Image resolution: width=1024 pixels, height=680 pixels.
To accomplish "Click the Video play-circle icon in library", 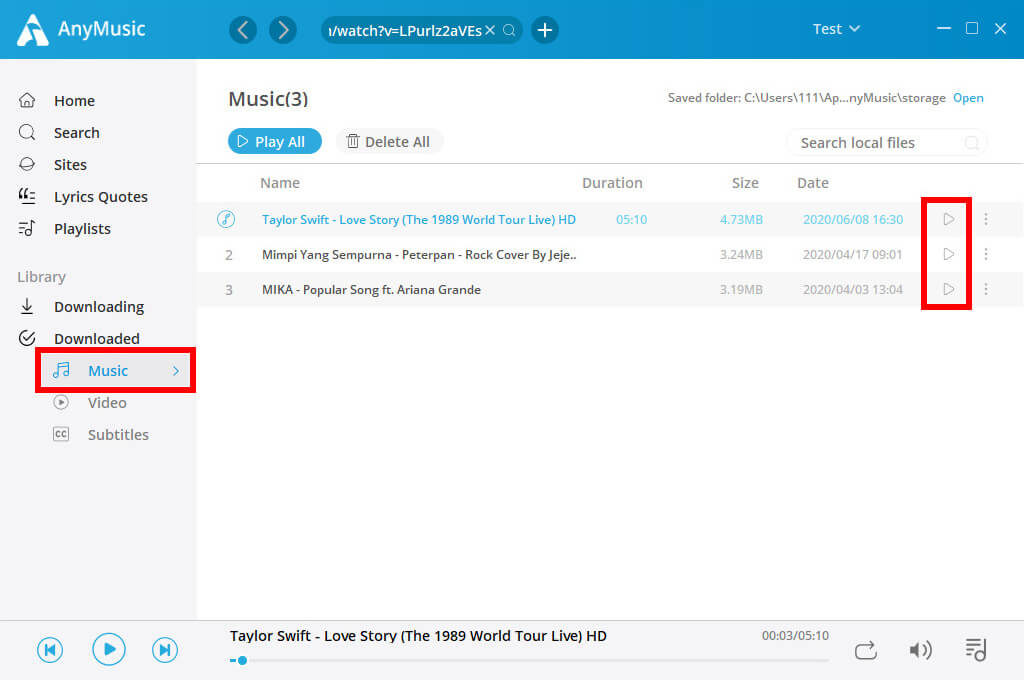I will tap(61, 402).
